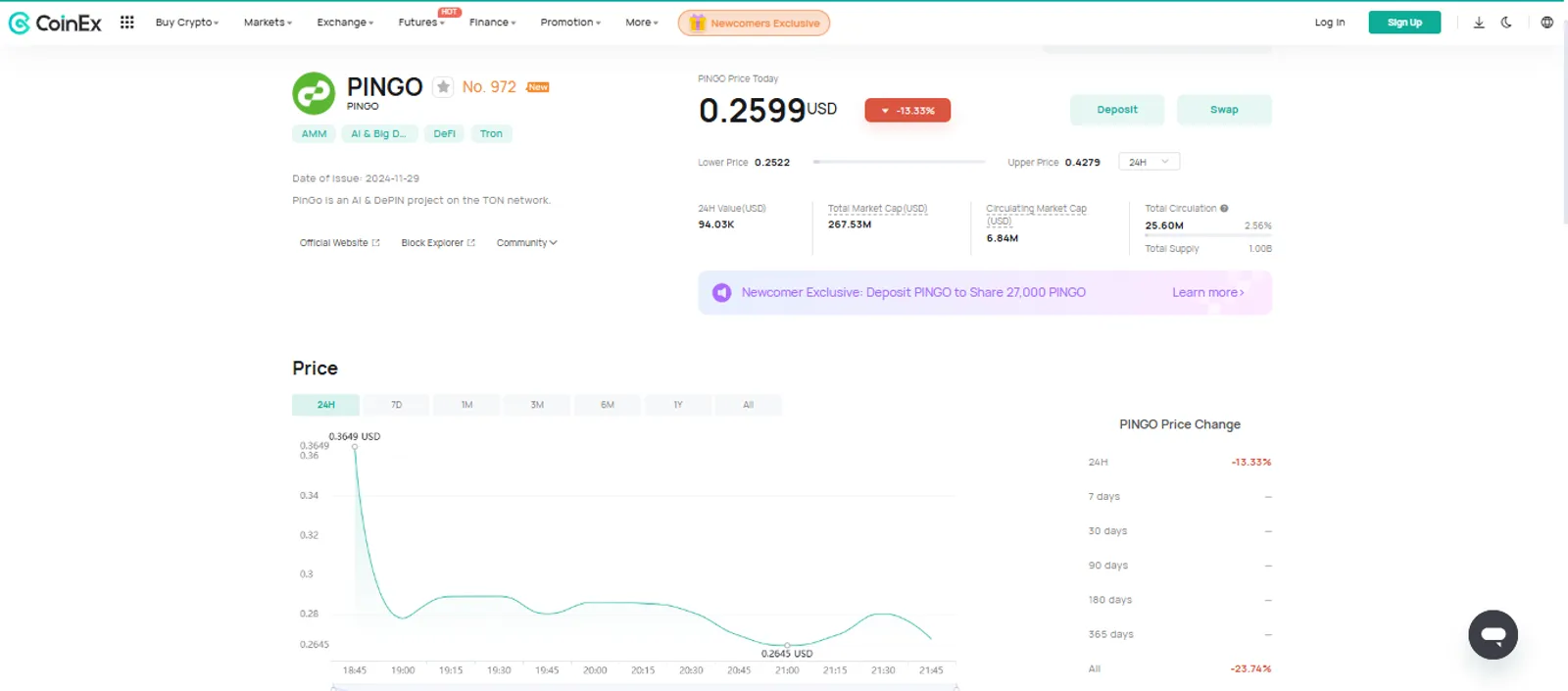
Task: Click the Log in link
Action: [1330, 23]
